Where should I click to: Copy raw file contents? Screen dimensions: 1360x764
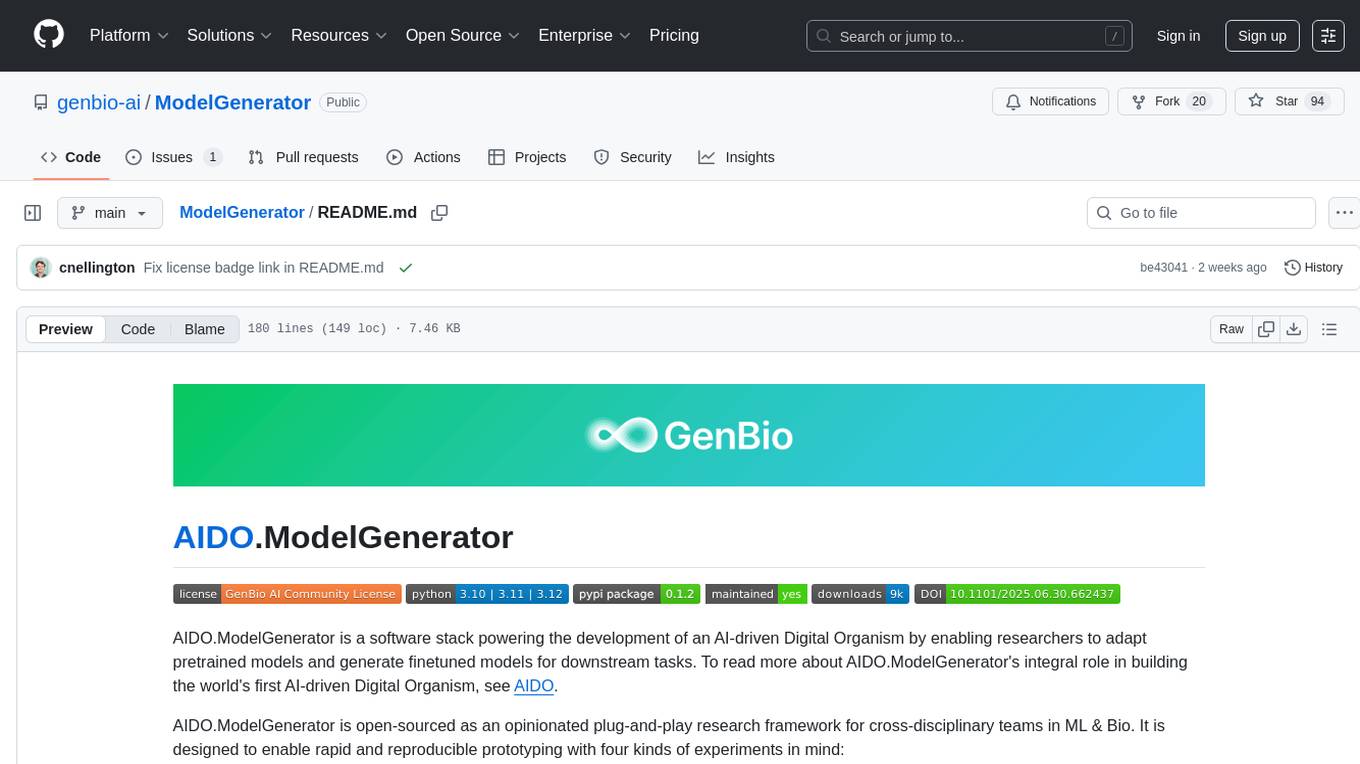pyautogui.click(x=1266, y=329)
